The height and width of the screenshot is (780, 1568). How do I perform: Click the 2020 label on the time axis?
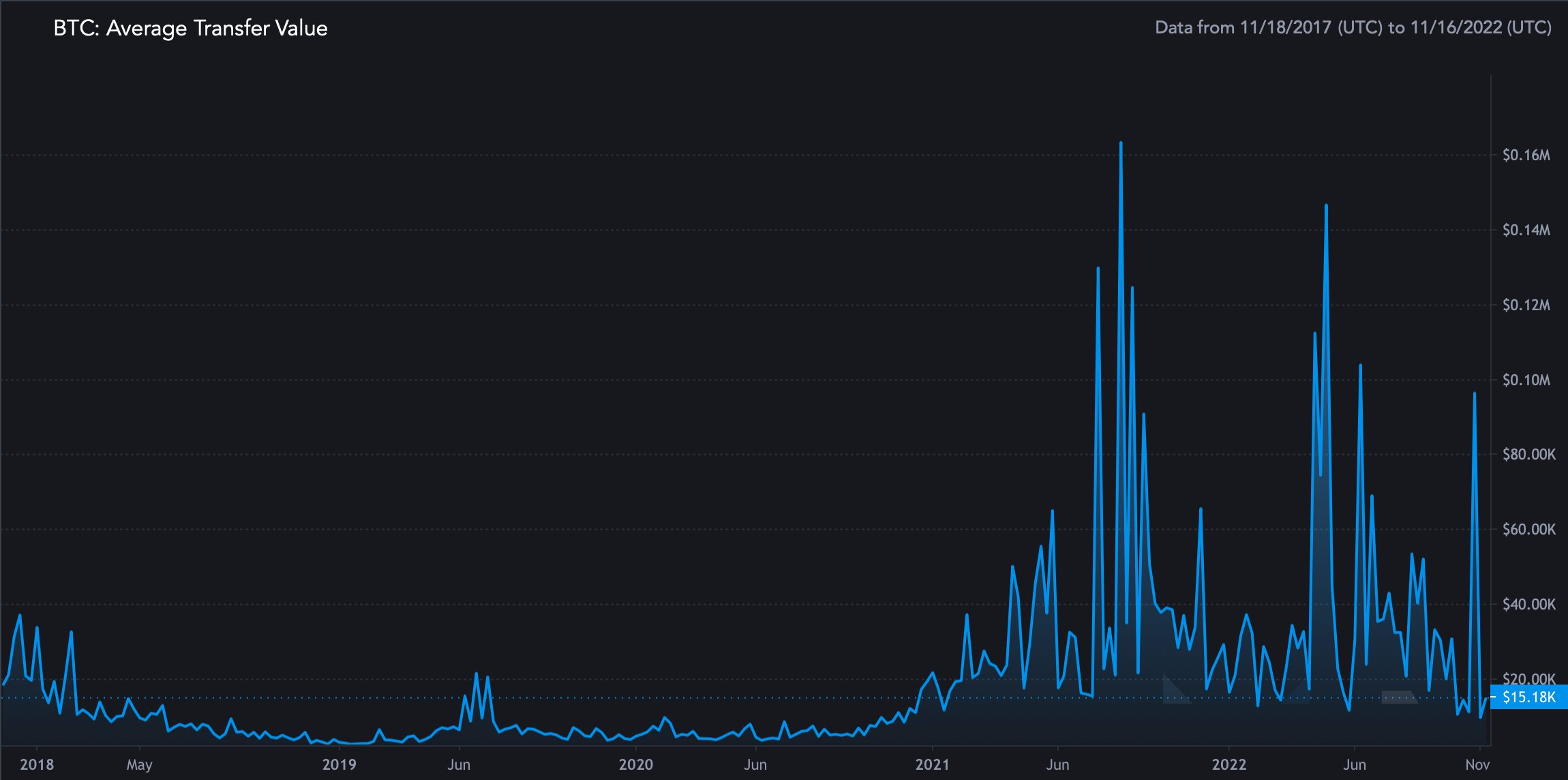pos(635,764)
